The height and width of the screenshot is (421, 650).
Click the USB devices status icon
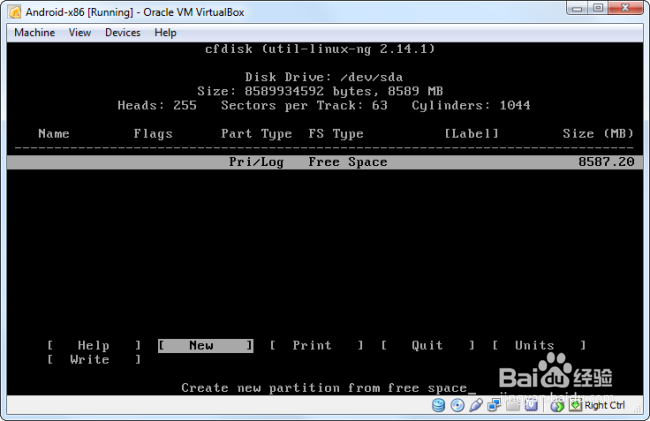tap(476, 405)
